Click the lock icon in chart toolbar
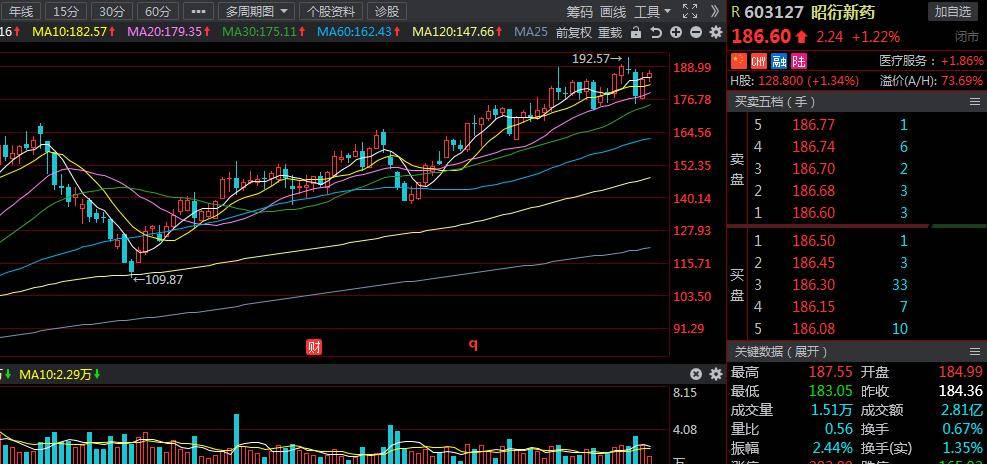This screenshot has height=464, width=987. click(636, 32)
